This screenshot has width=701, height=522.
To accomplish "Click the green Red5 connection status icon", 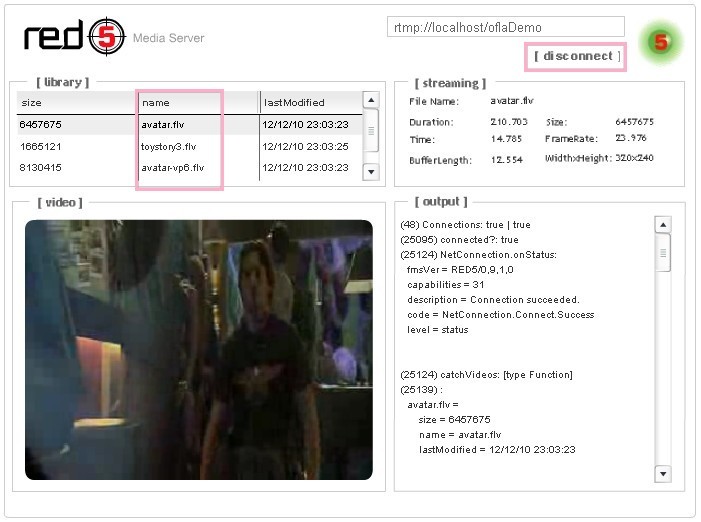I will tap(661, 42).
